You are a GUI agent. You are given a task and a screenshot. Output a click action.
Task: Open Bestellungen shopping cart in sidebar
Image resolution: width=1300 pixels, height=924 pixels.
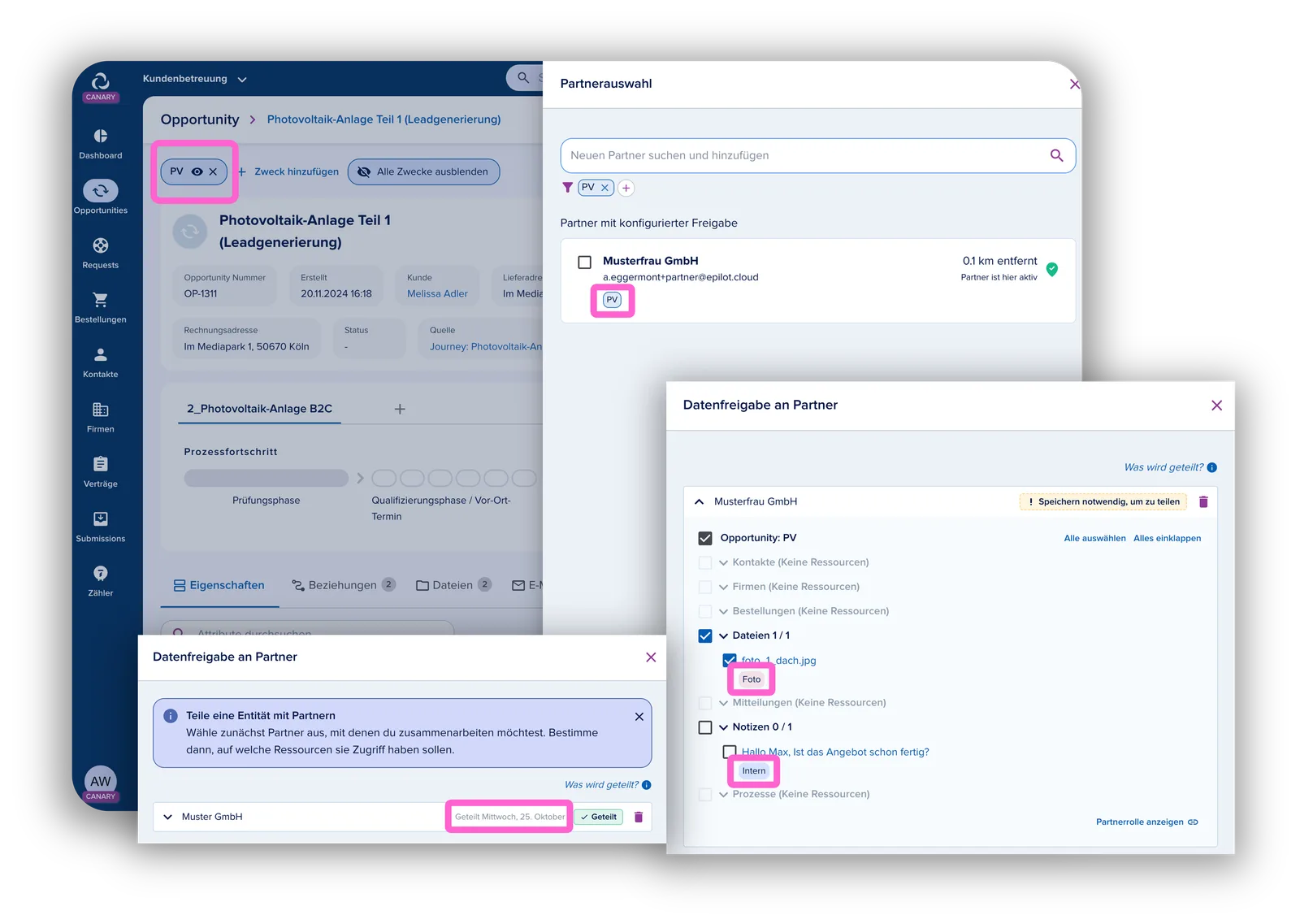tap(101, 307)
